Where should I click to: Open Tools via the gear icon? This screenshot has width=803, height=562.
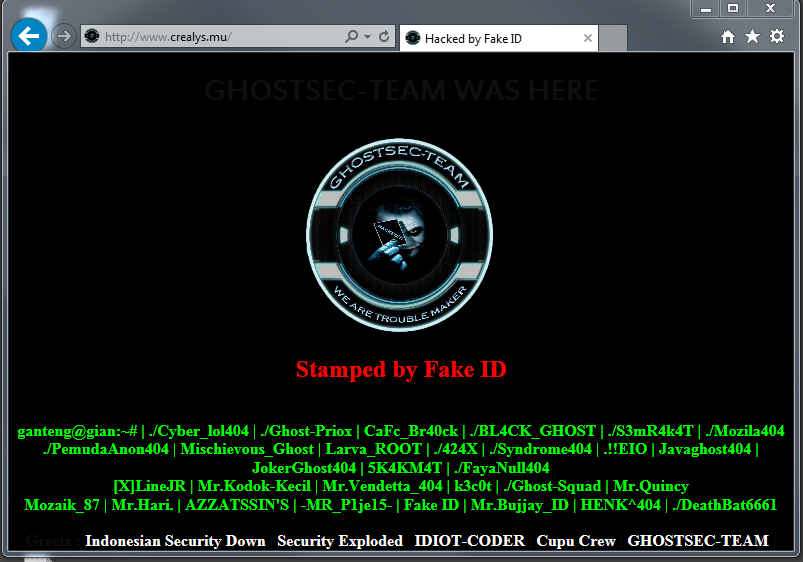click(777, 36)
